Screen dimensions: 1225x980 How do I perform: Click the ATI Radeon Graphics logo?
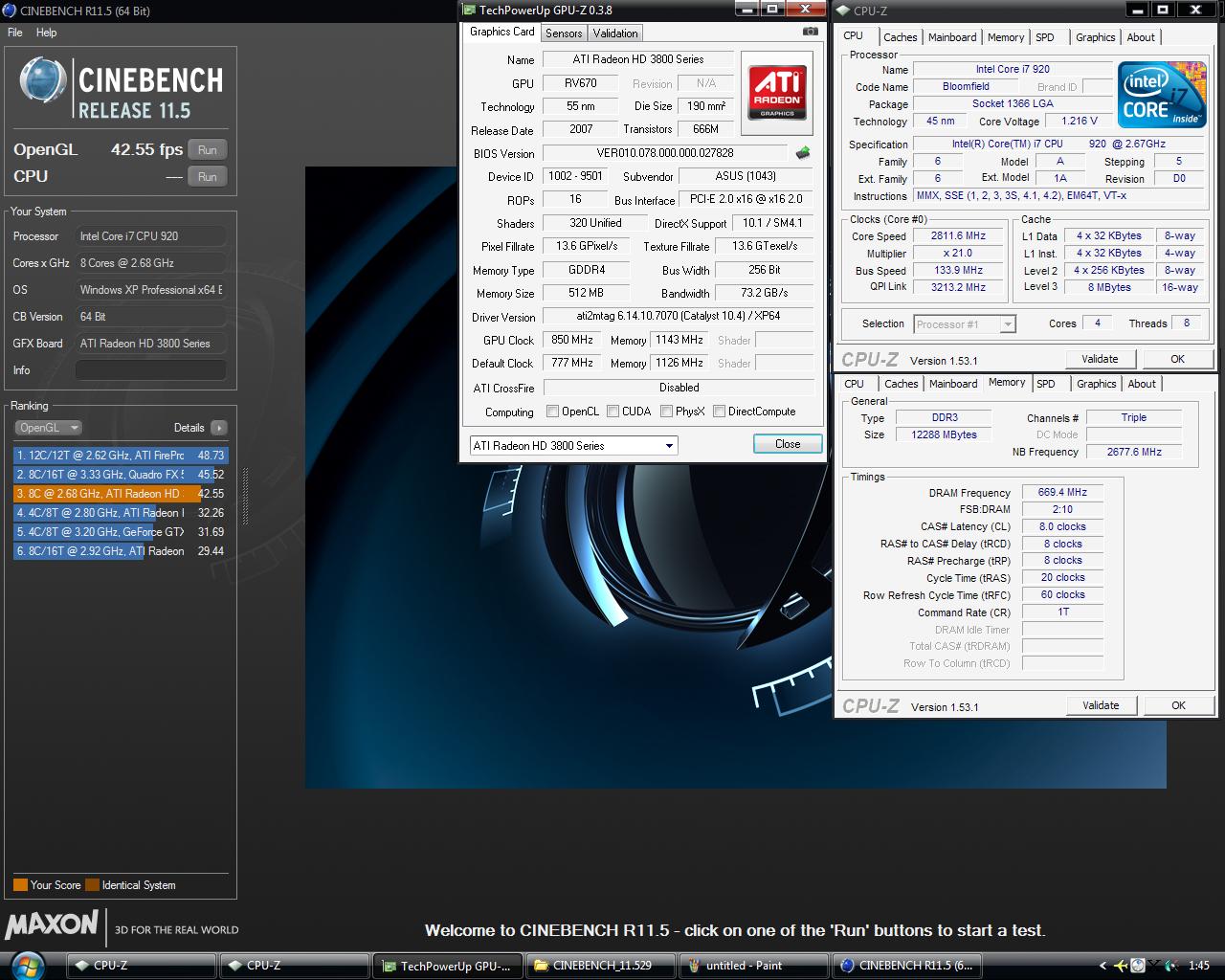777,93
